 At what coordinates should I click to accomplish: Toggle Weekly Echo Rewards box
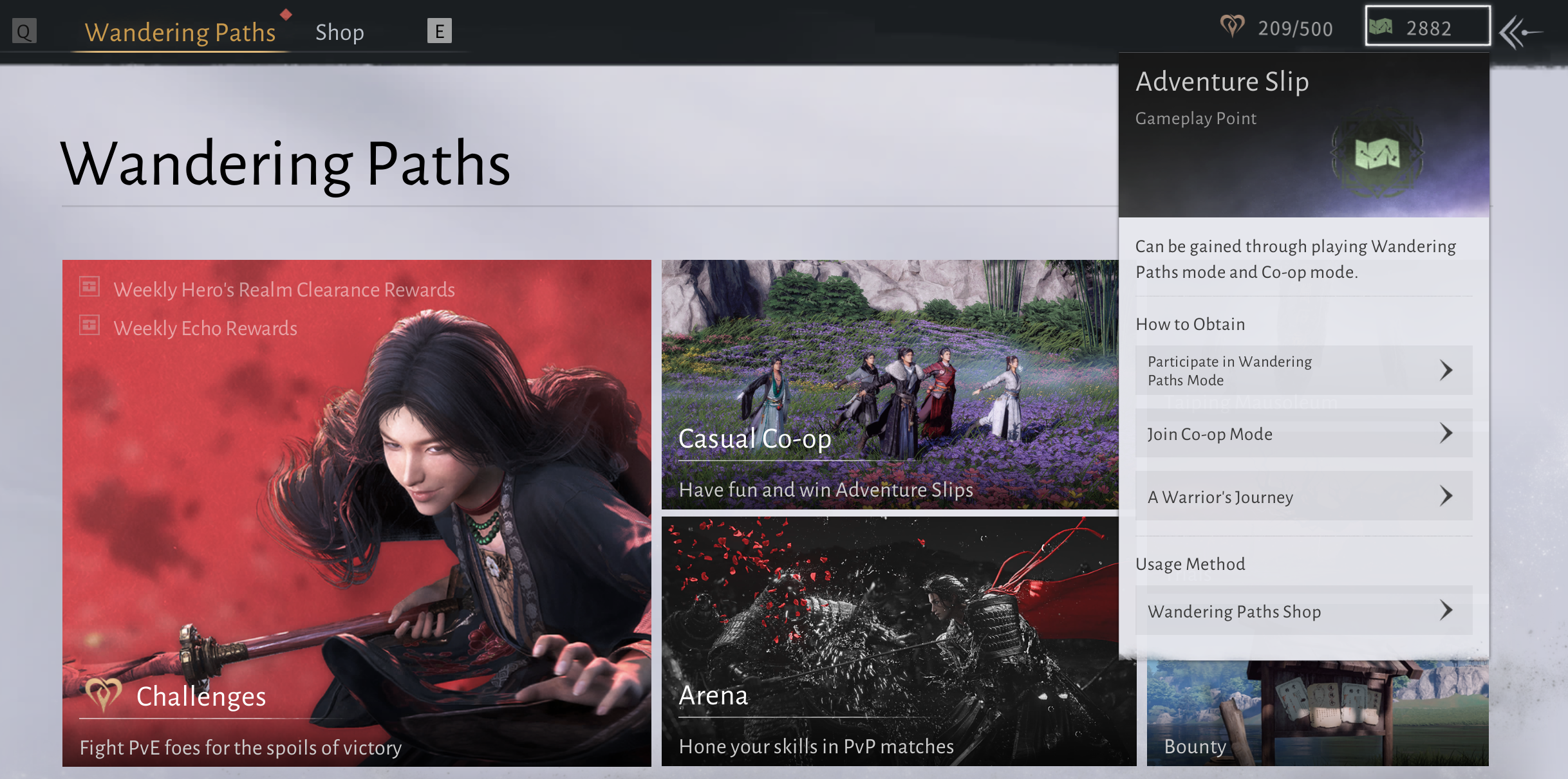pyautogui.click(x=89, y=325)
